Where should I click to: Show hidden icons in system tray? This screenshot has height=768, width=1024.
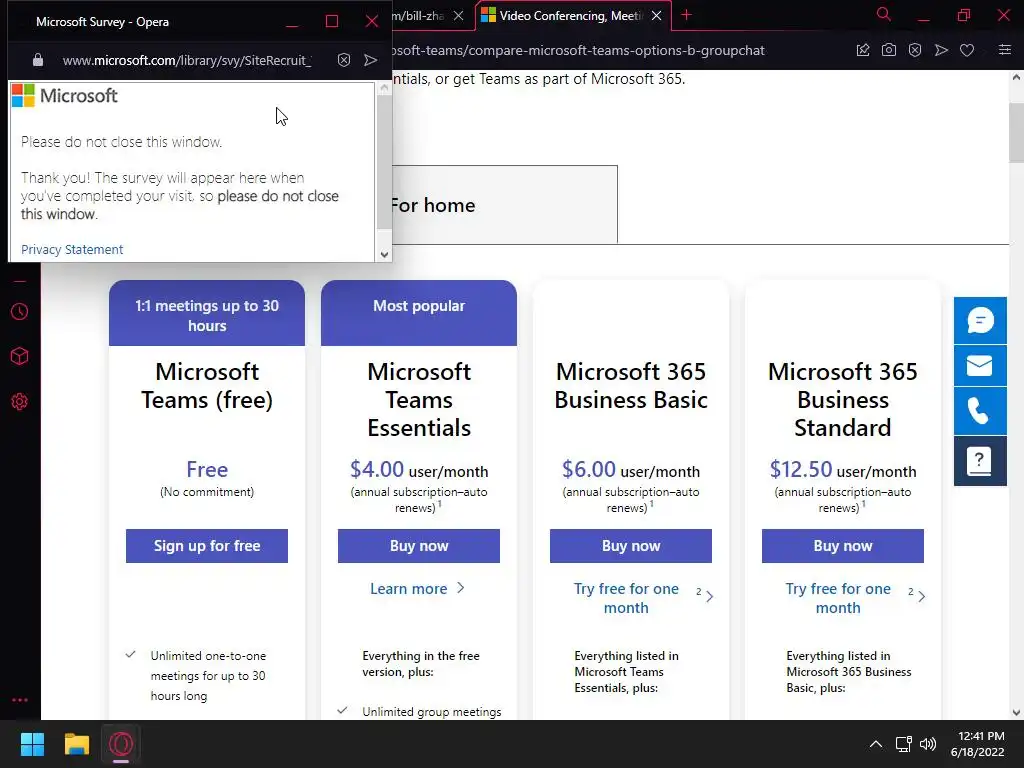pos(876,744)
